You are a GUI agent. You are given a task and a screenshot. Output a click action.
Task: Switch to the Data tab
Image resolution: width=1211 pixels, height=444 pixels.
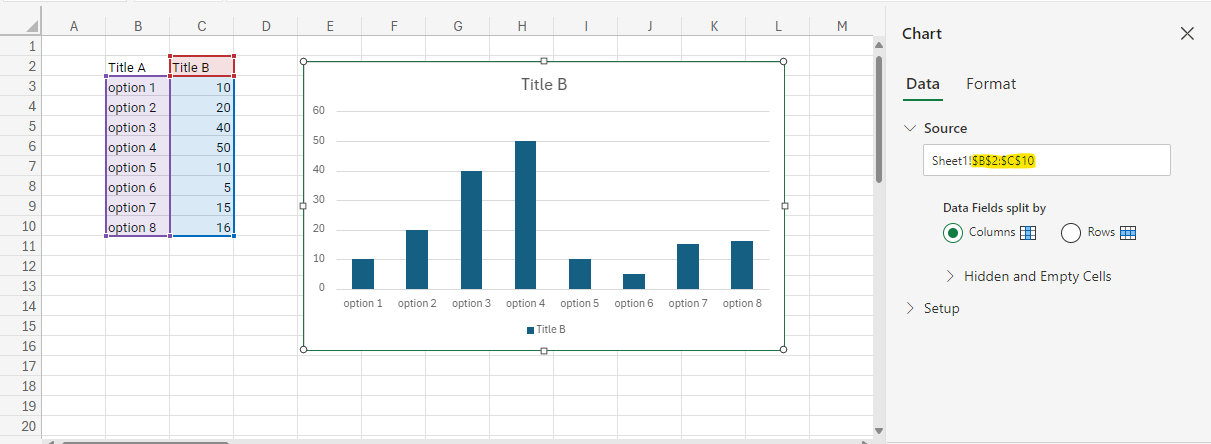(922, 84)
